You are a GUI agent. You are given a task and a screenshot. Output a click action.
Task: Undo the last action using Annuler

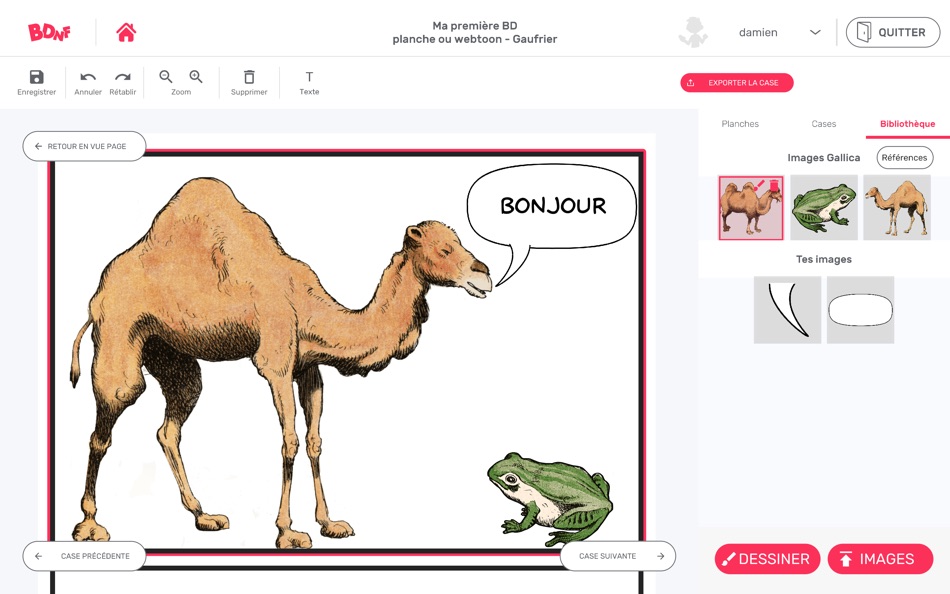[87, 78]
